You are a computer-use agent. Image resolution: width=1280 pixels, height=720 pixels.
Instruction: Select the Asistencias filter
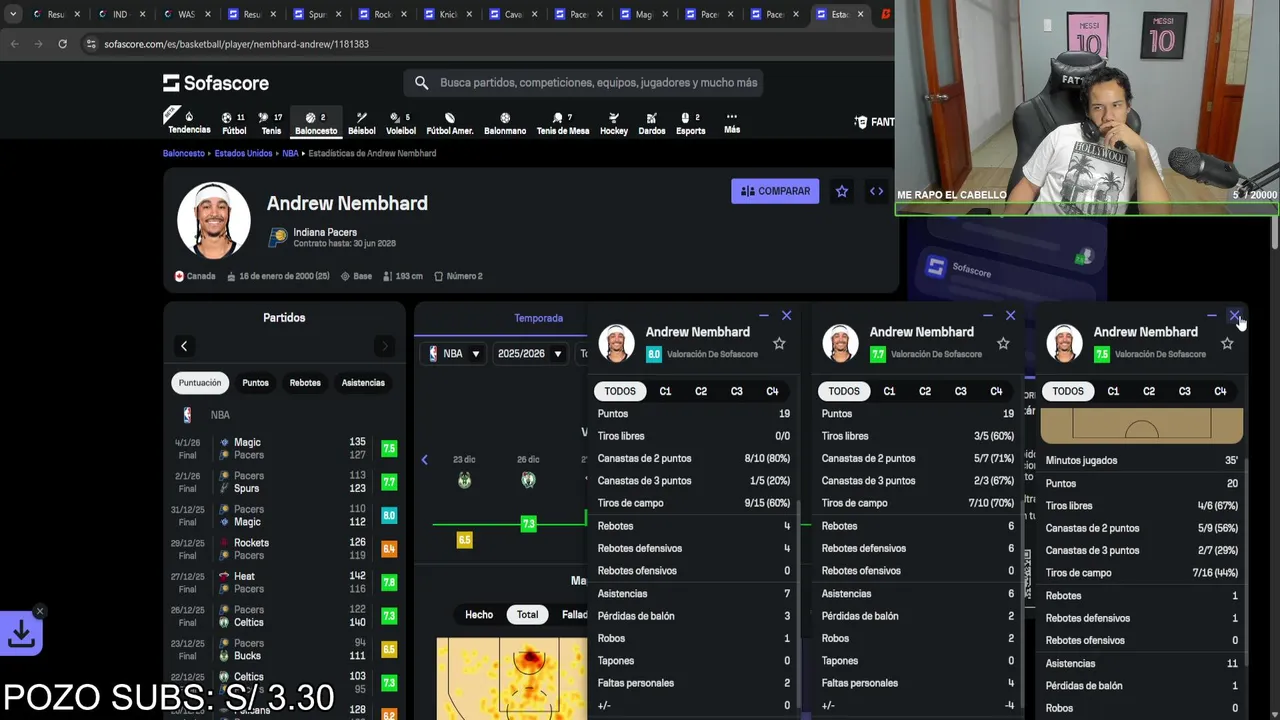pos(363,383)
